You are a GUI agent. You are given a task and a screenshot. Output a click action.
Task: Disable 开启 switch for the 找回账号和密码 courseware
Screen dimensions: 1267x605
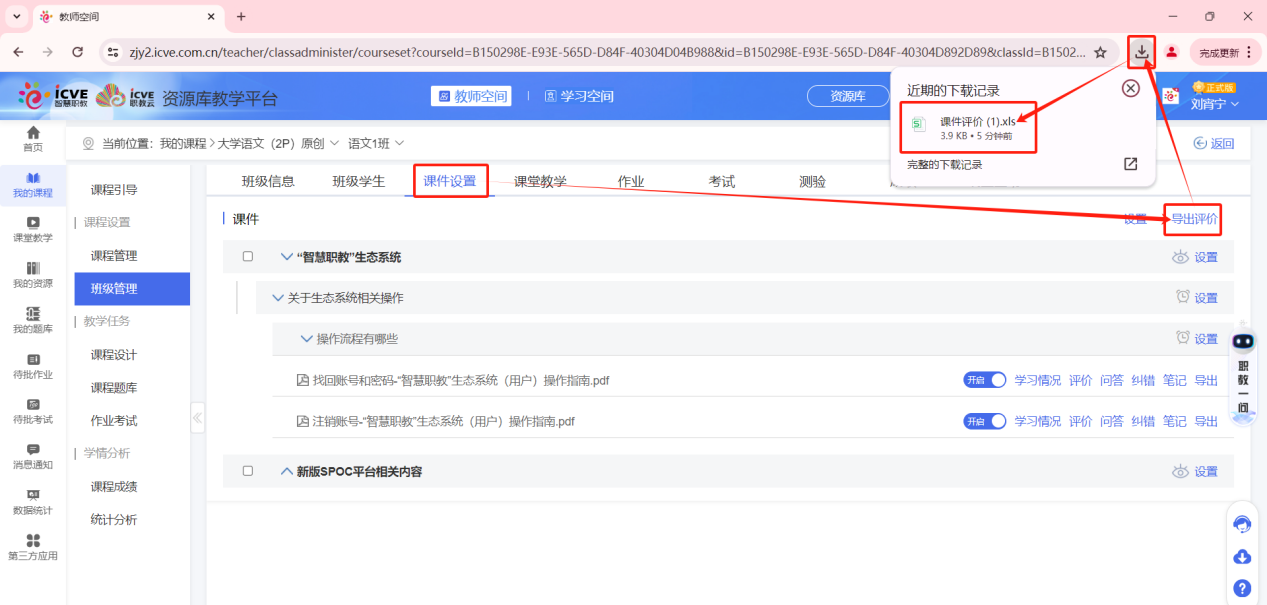click(984, 379)
